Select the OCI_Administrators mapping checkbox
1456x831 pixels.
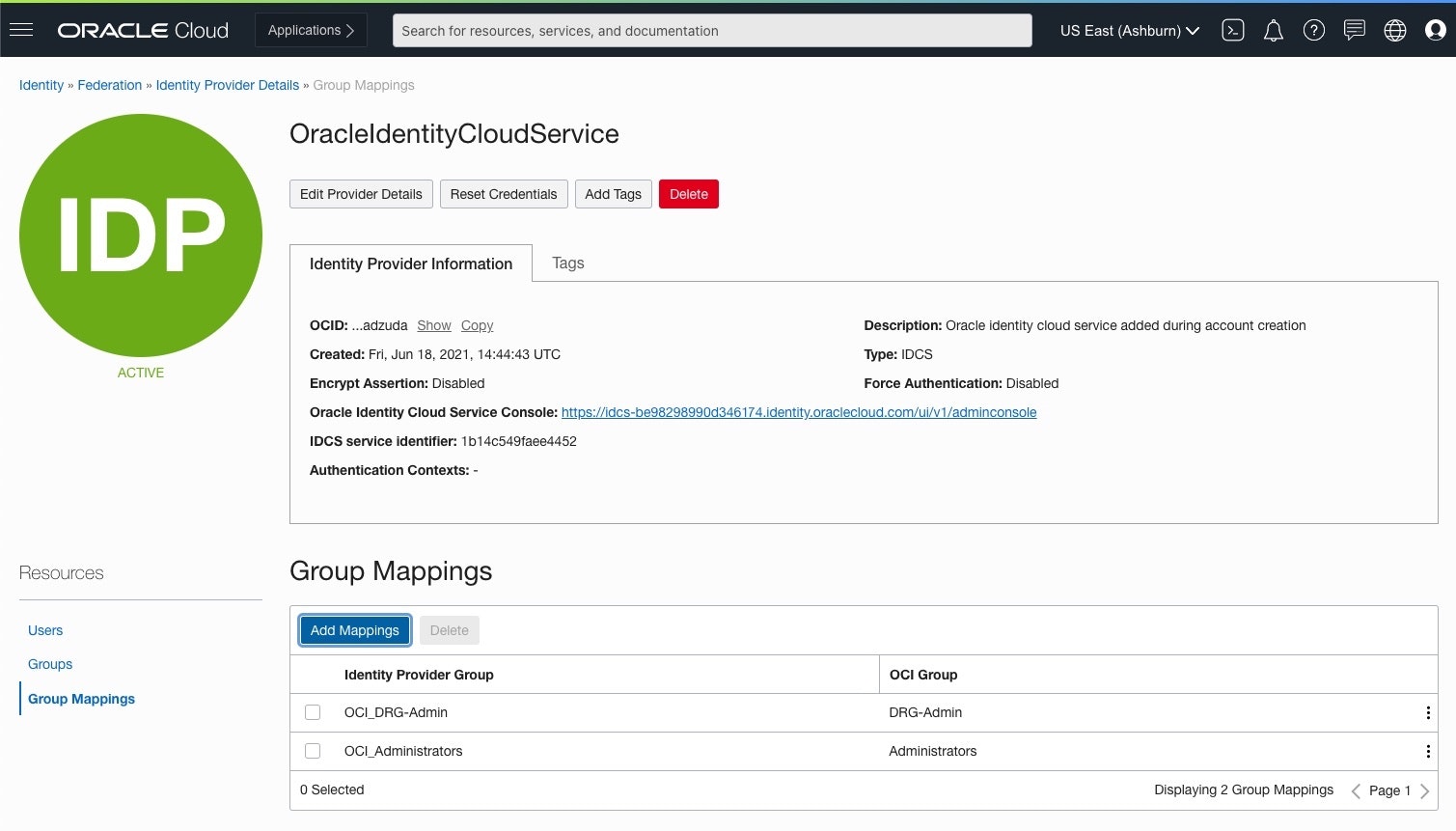click(313, 751)
